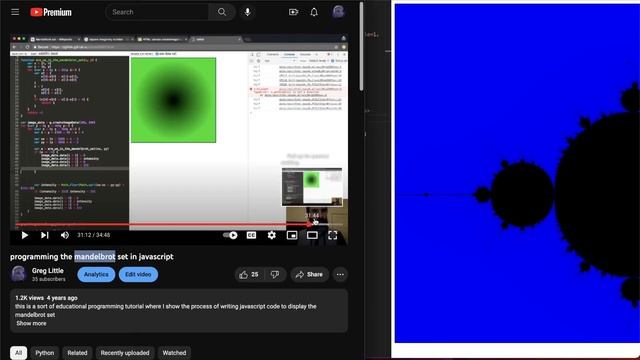Open the more actions ellipsis menu
Screen dimensions: 640x360
coord(340,275)
